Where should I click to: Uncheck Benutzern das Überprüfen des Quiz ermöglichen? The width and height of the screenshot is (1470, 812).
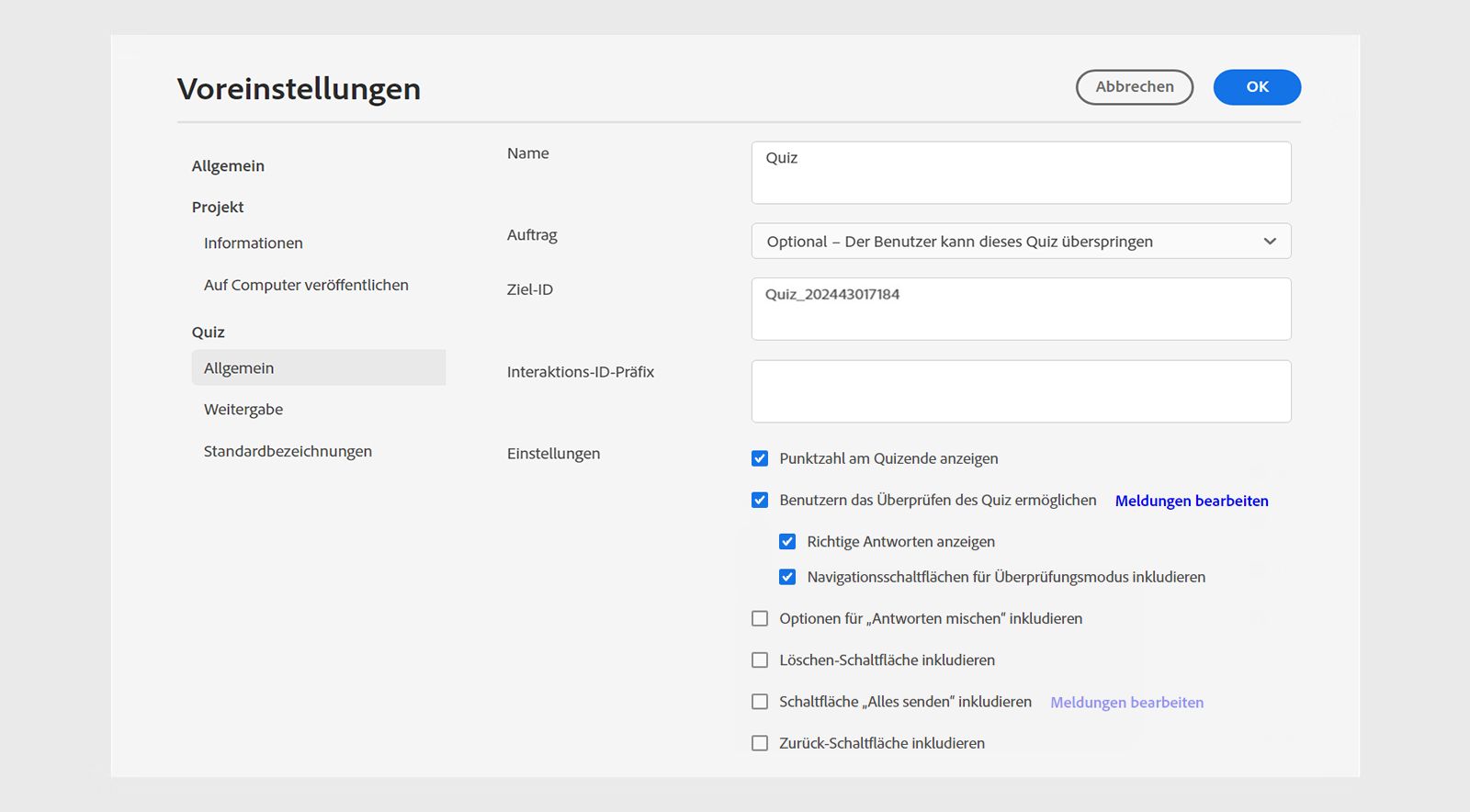pyautogui.click(x=760, y=501)
